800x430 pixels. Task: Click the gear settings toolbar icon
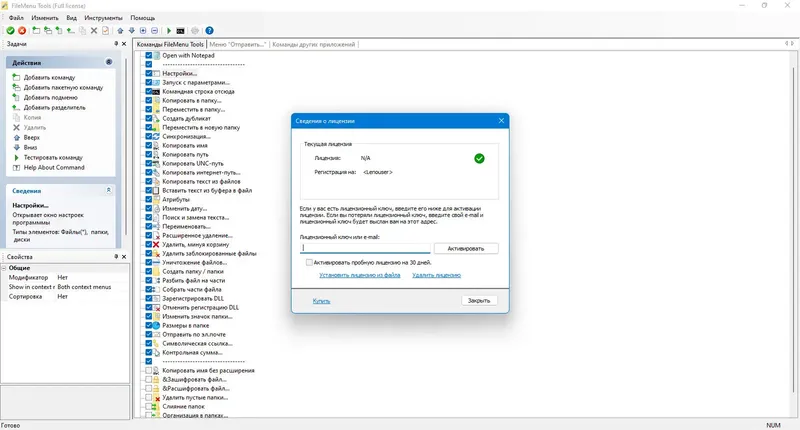click(x=195, y=31)
